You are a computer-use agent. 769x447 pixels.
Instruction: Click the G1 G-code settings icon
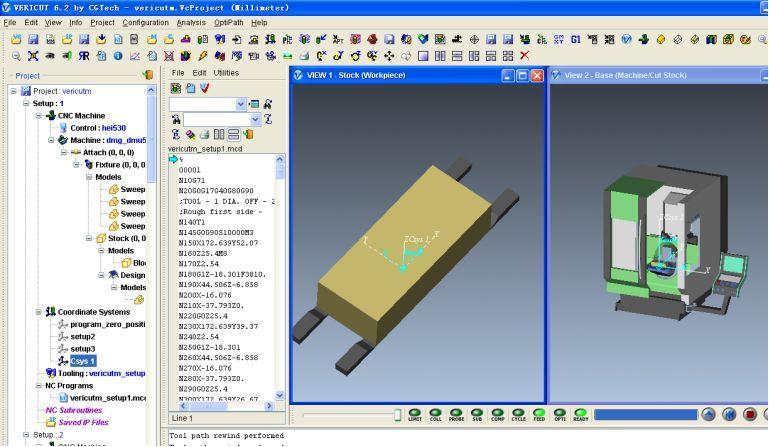[575, 39]
